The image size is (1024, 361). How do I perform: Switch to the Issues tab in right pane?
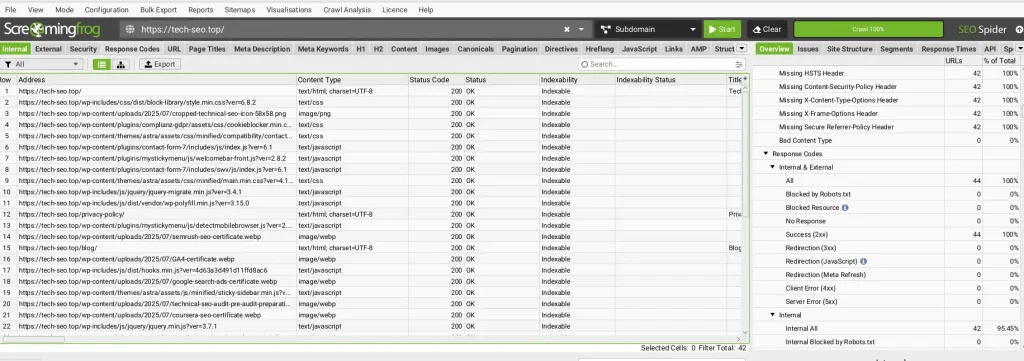(808, 49)
